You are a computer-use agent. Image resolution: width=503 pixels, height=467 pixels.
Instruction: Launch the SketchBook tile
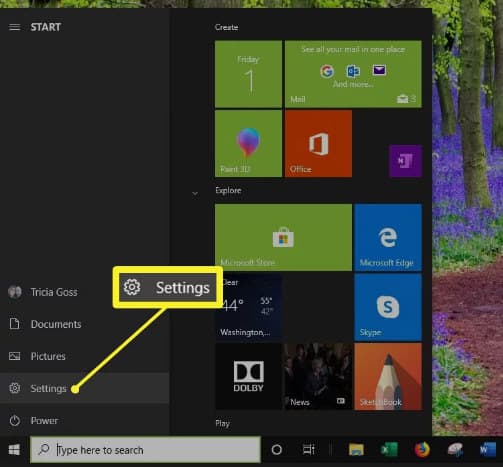tap(388, 377)
